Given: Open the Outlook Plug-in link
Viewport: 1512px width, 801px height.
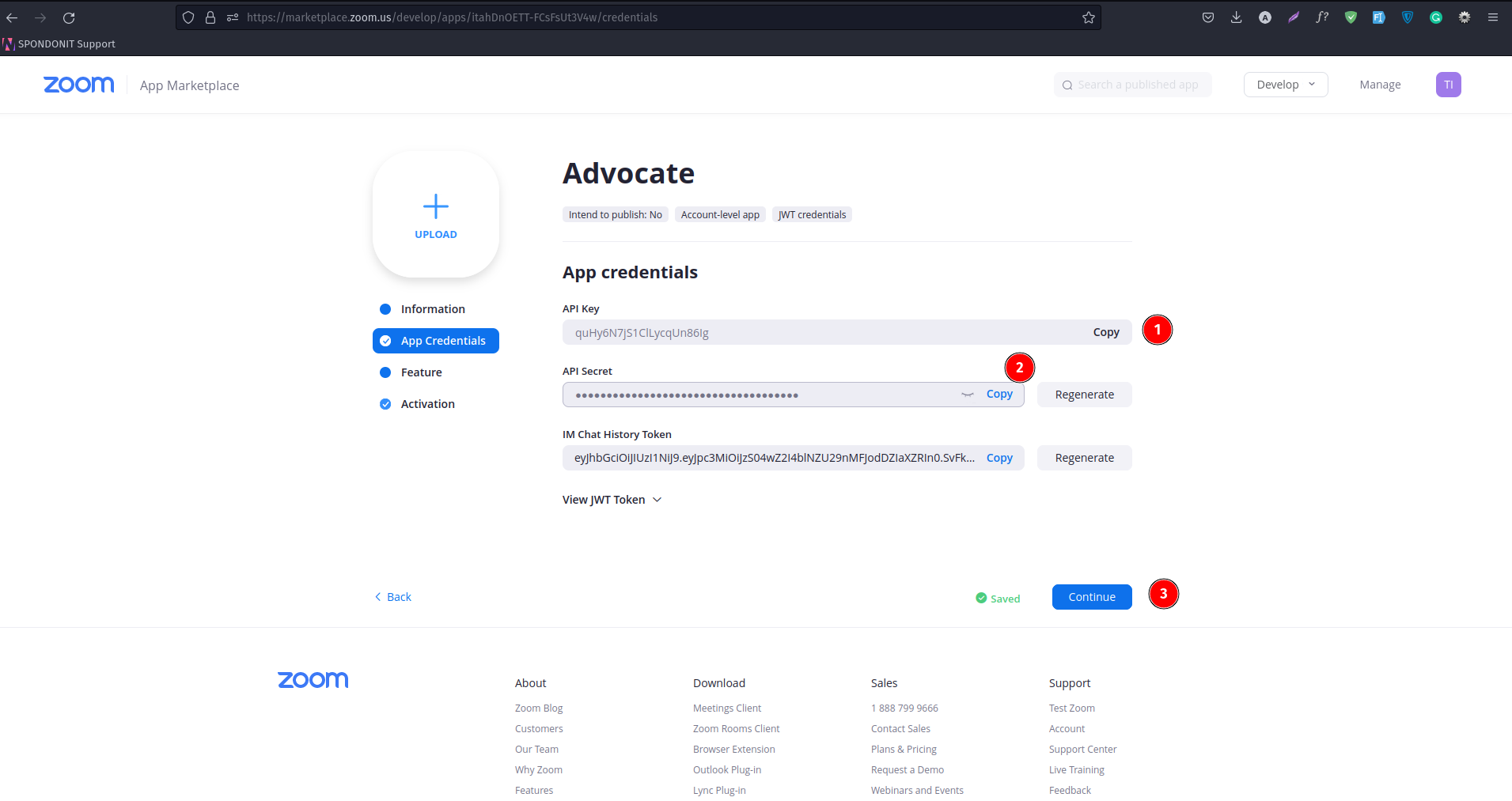Looking at the screenshot, I should (727, 770).
